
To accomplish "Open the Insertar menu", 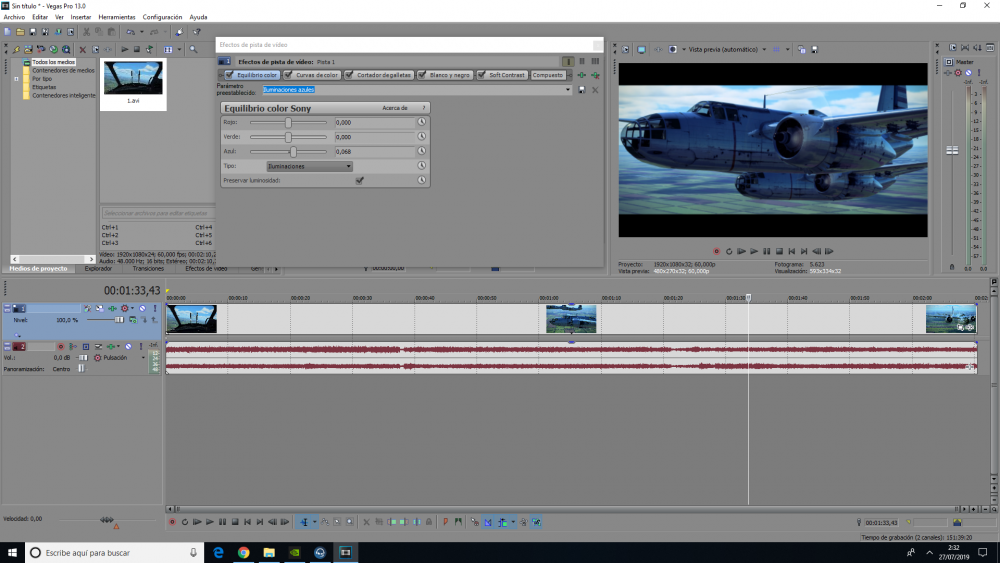I will point(80,17).
